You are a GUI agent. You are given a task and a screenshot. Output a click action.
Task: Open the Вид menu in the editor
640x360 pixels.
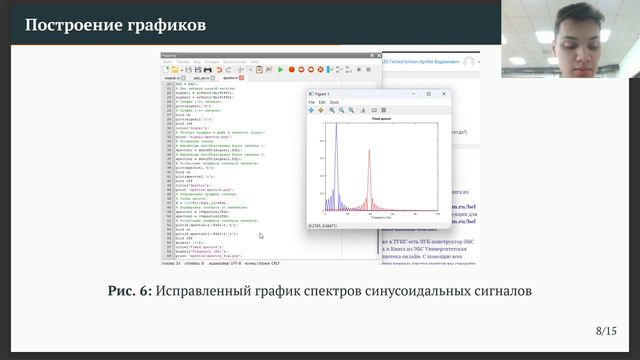[197, 62]
